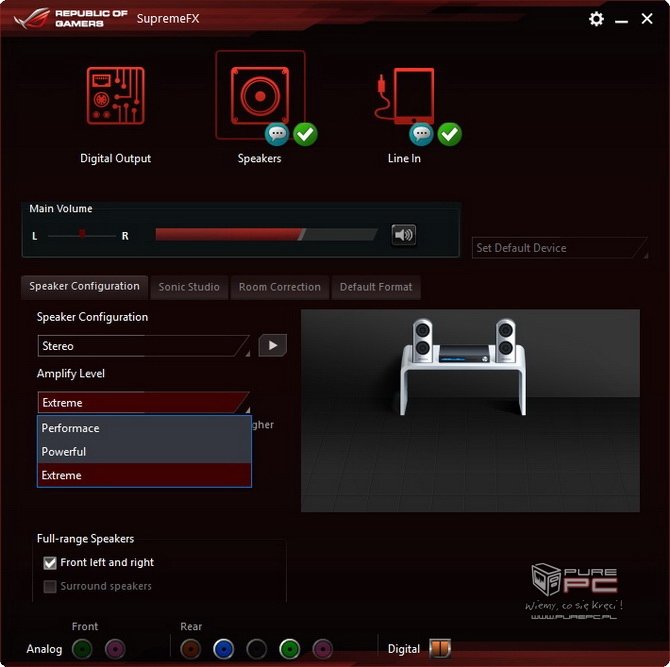Click the Line In chat bubble badge

click(421, 134)
